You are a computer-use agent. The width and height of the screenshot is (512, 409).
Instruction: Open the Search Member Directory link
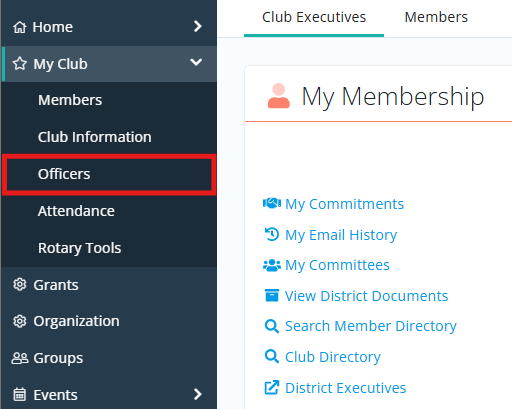371,326
